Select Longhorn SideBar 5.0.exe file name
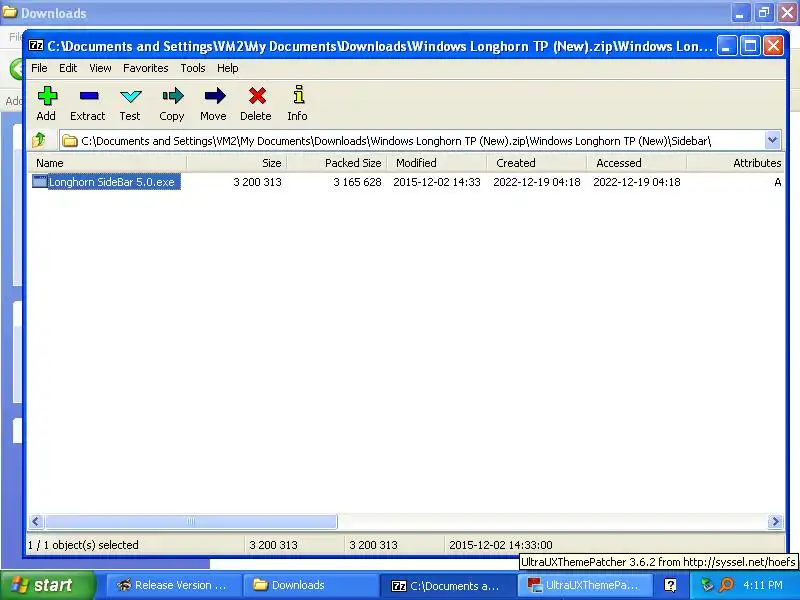This screenshot has width=800, height=600. 112,182
